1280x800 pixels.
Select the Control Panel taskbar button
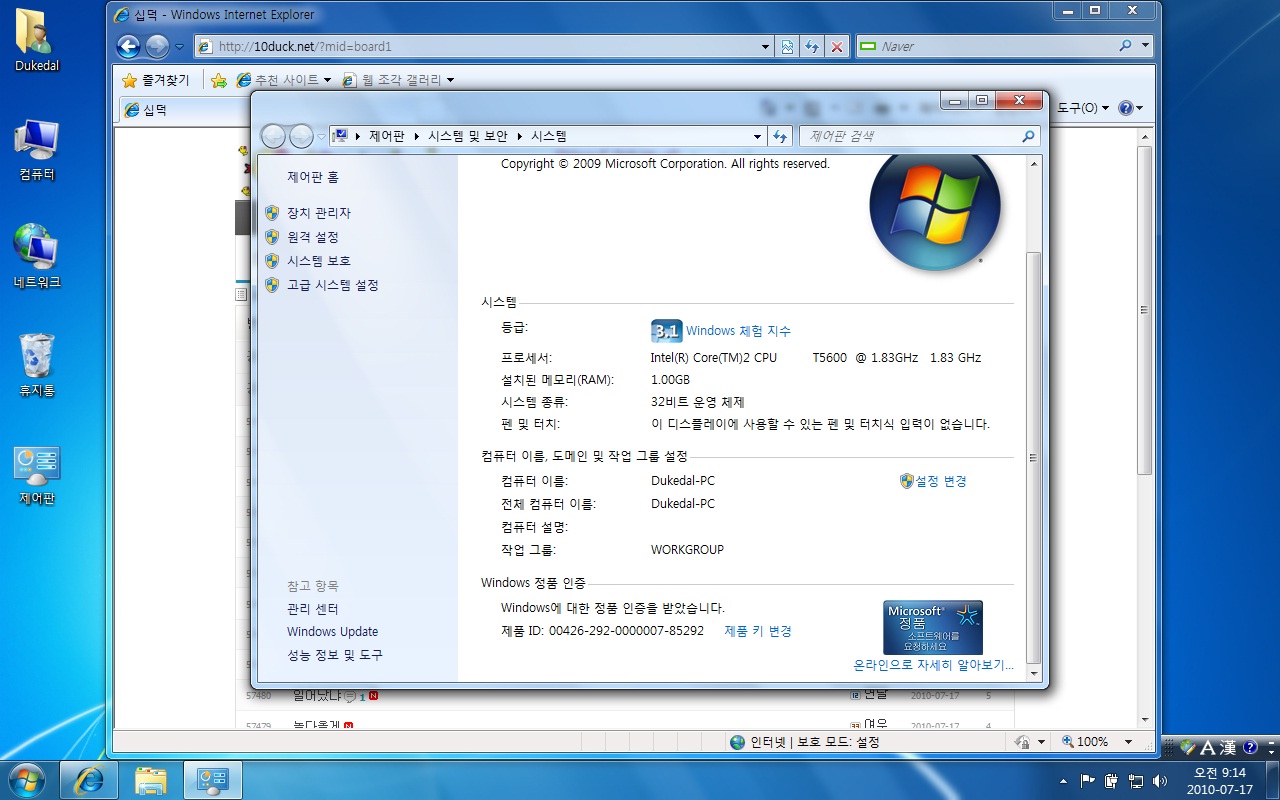[213, 780]
